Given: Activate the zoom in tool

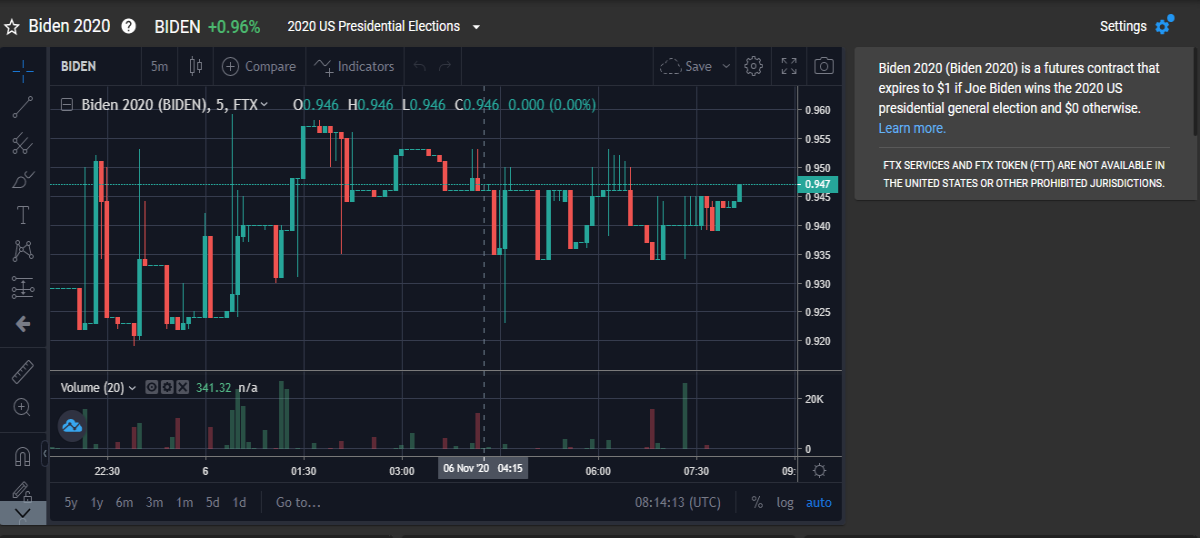Looking at the screenshot, I should [22, 407].
